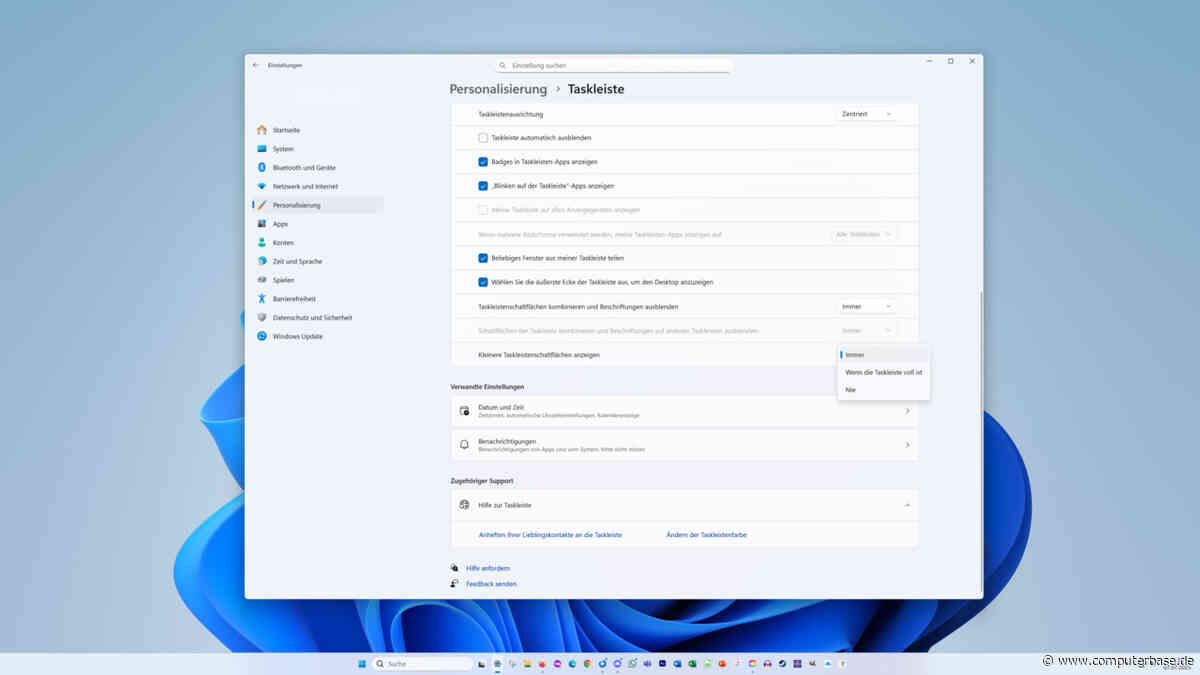Uncheck Badges in Taskleisten-Apps anzeigen

pos(483,162)
